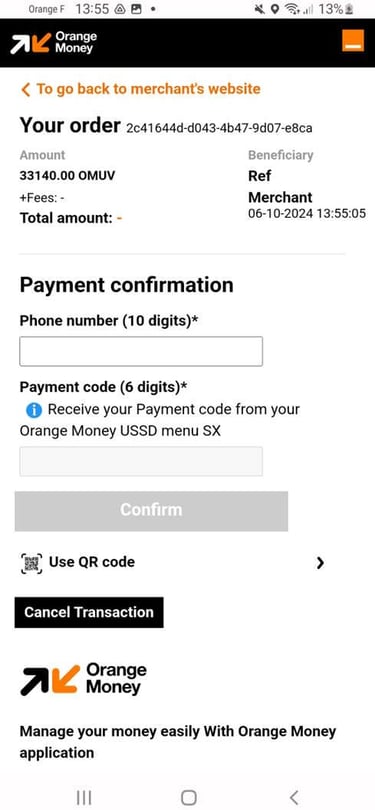Tap the Android home navigation button
Viewport: 375px width, 810px height.
[189, 797]
